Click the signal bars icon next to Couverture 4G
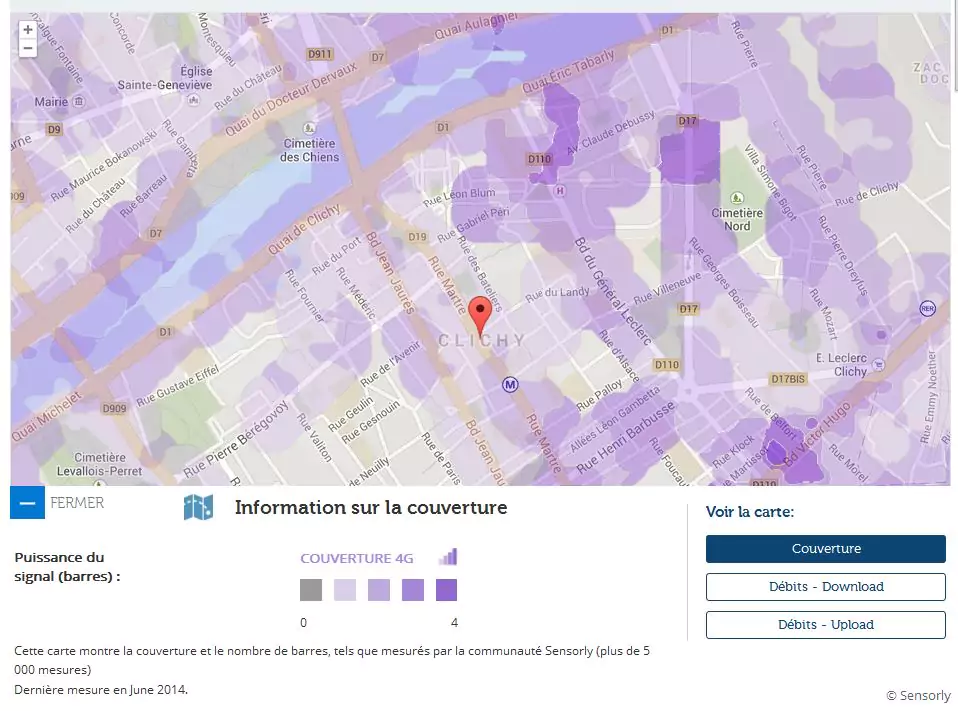The height and width of the screenshot is (711, 958). [448, 557]
